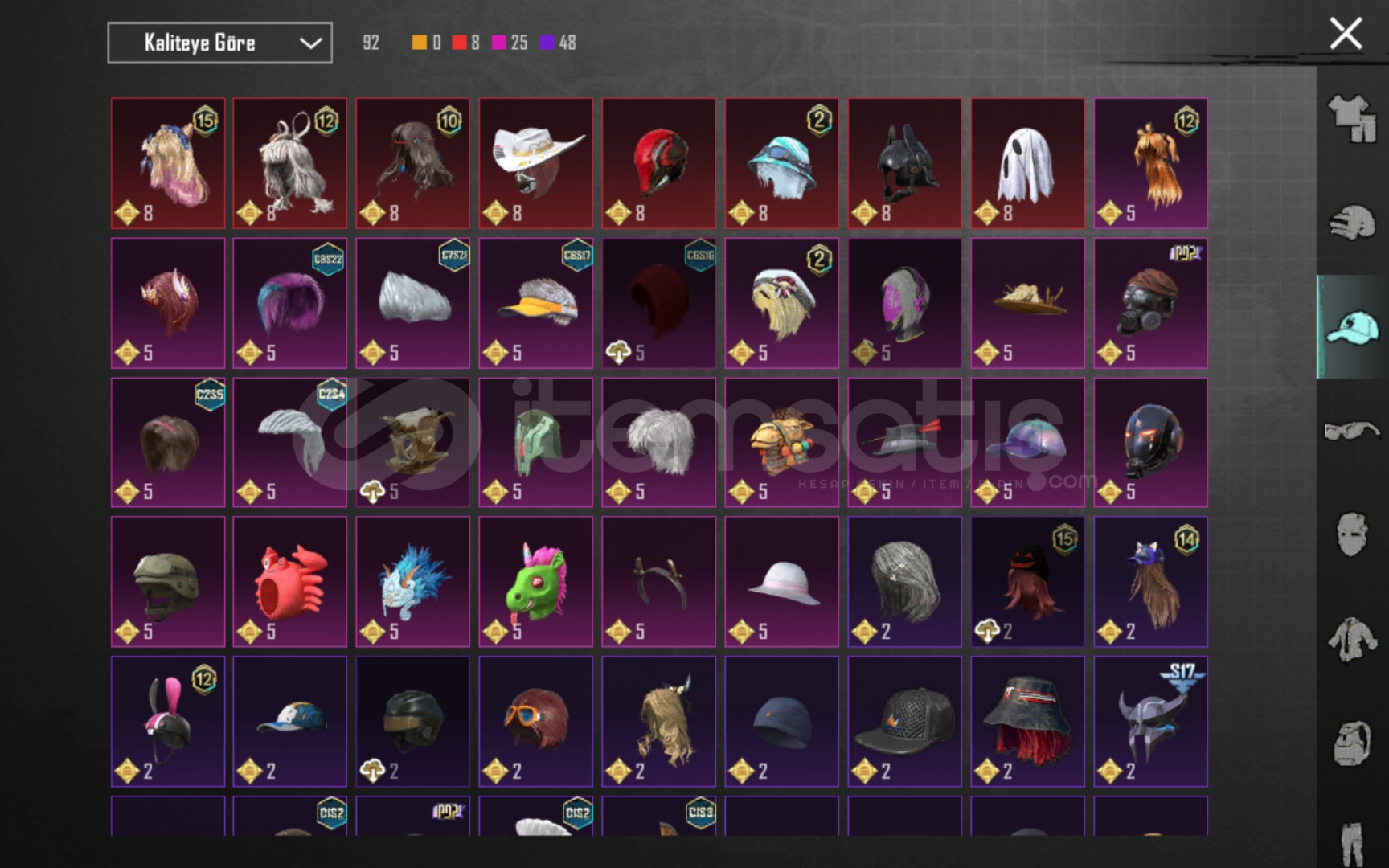Select the white ghost sheet headwear

(x=1027, y=163)
